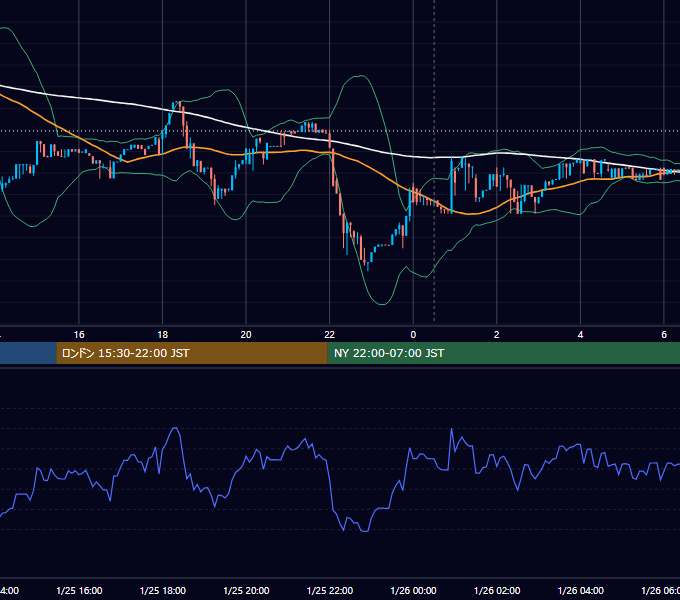Select the 1/26 02:00 date label
Viewport: 680px width, 600px height.
(497, 590)
